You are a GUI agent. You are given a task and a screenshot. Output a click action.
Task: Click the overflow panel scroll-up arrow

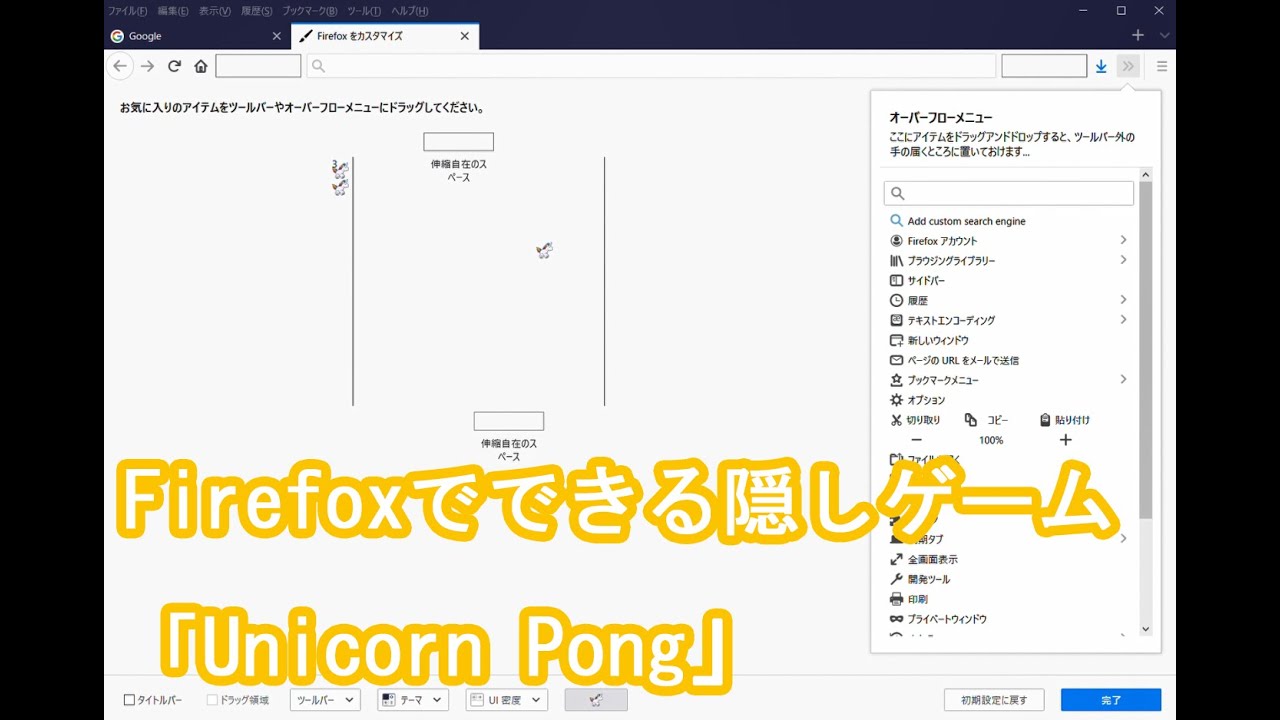pyautogui.click(x=1146, y=174)
